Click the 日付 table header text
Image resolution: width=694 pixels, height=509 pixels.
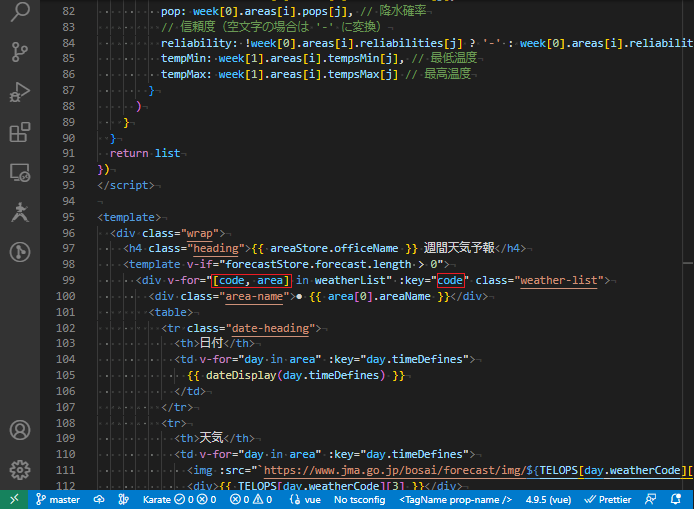(211, 343)
